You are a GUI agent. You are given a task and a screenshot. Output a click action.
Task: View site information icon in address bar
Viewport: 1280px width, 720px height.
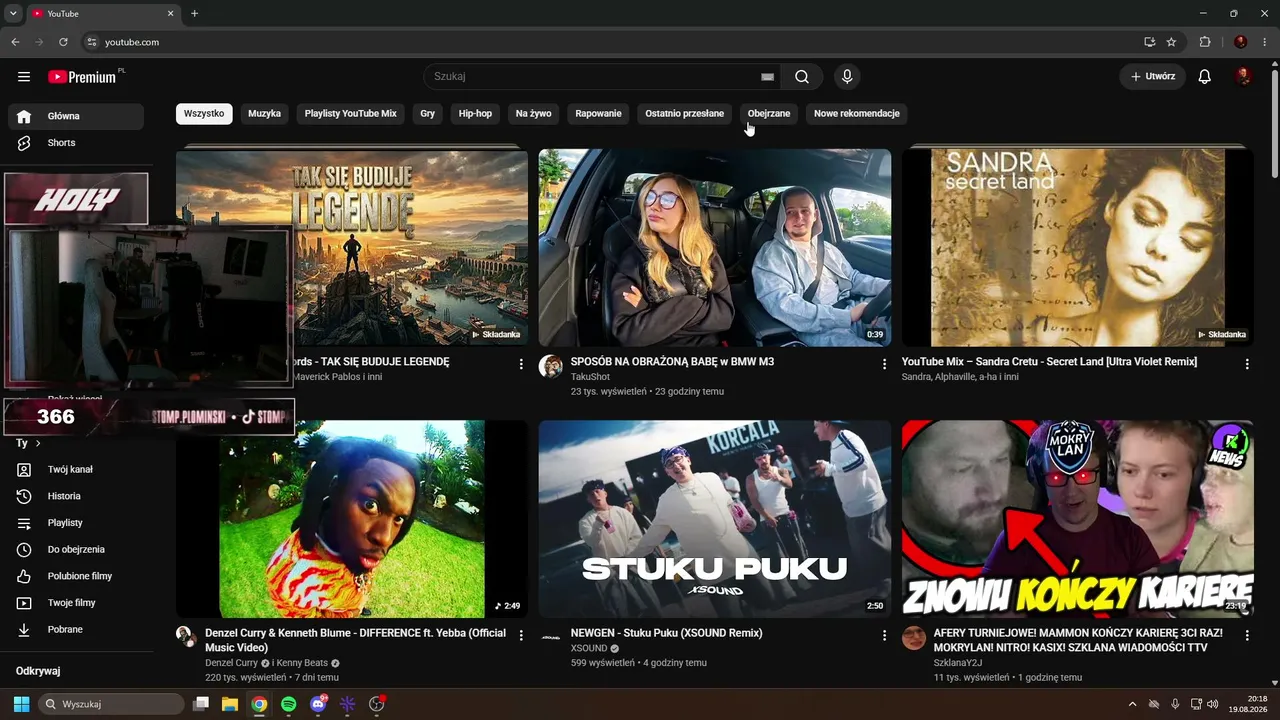pos(92,42)
